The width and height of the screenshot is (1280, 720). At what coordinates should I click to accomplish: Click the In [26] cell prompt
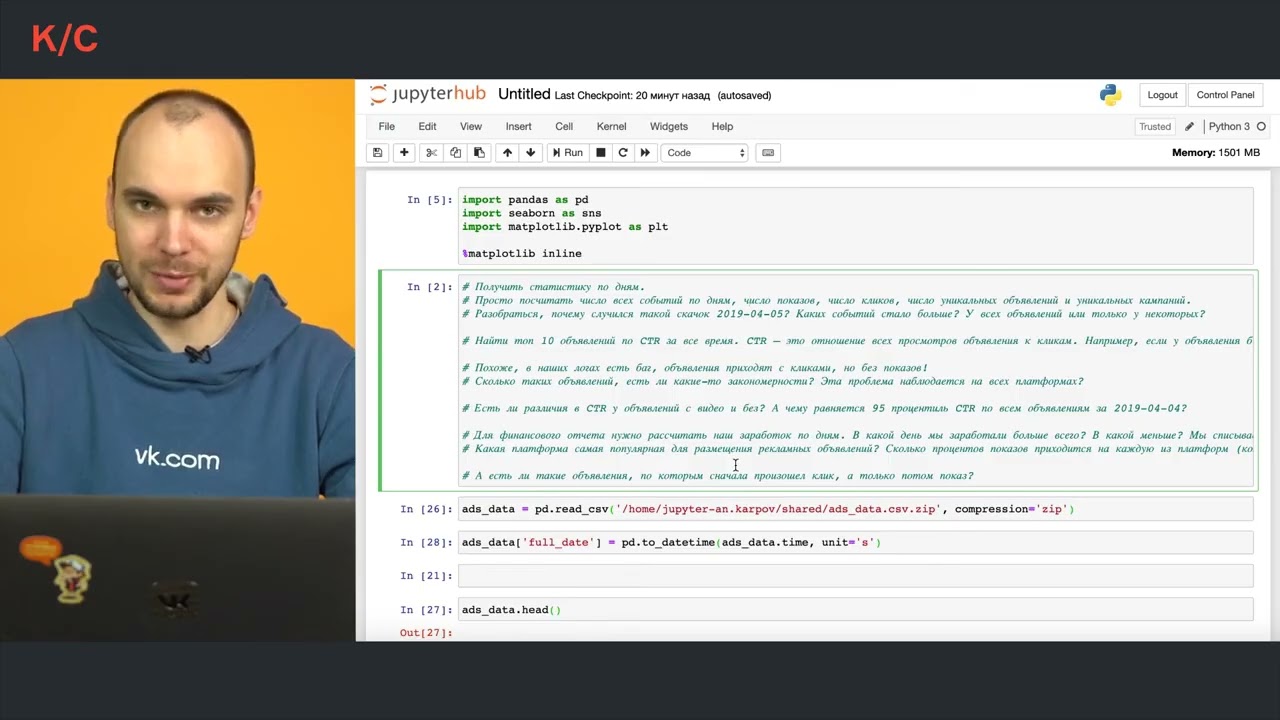tap(426, 509)
